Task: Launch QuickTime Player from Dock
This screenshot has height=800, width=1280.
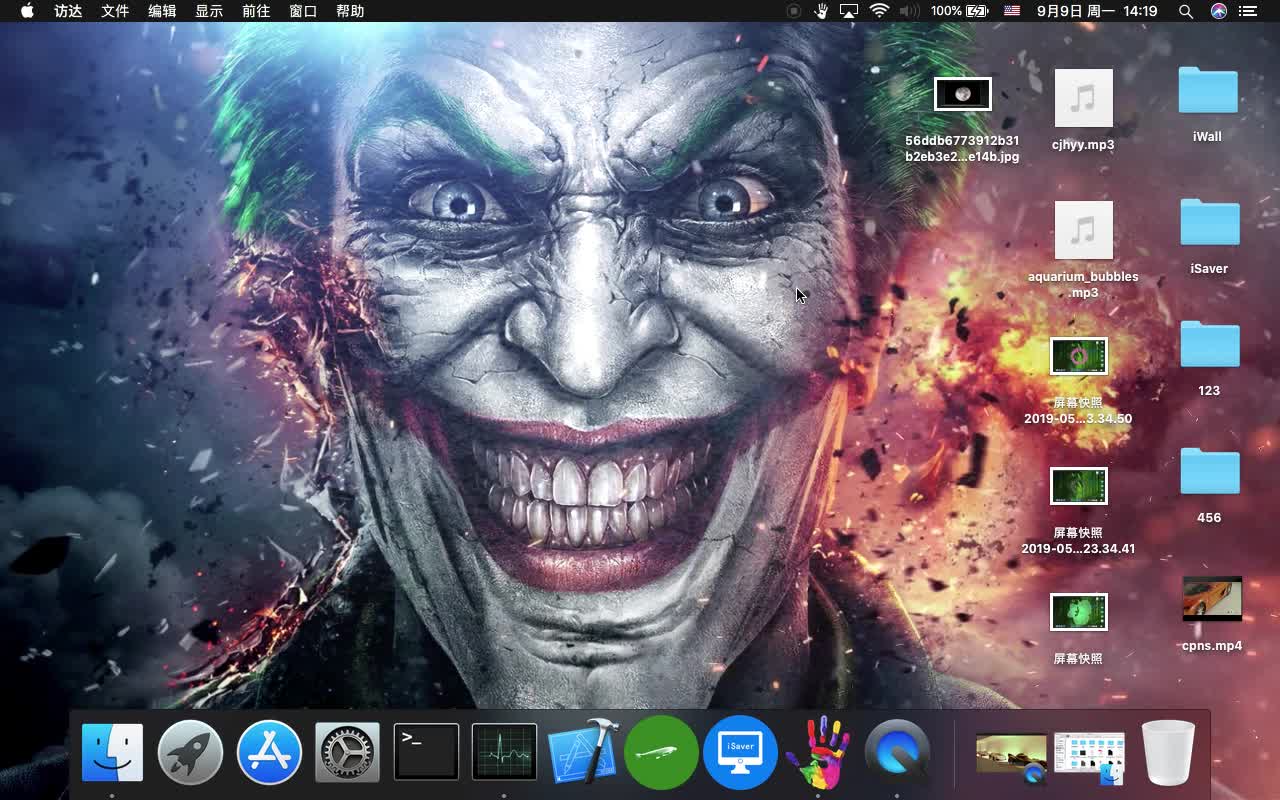Action: click(897, 752)
